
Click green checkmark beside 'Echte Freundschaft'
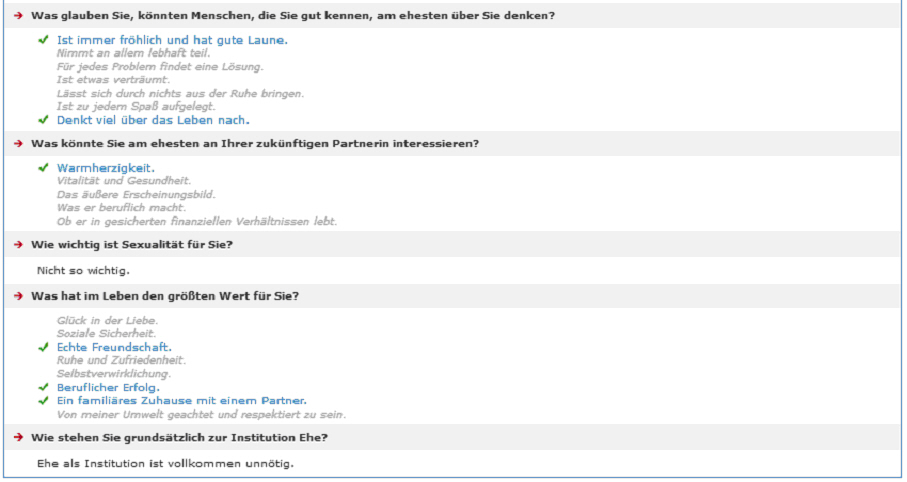[43, 347]
